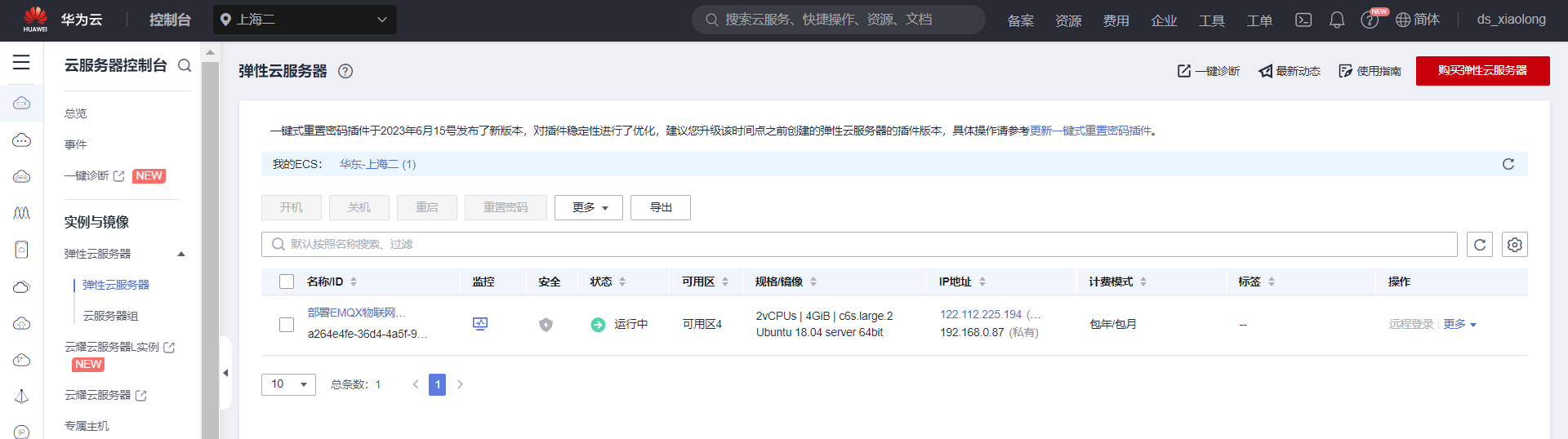
Task: Open the 更多 batch actions dropdown
Action: pos(589,207)
